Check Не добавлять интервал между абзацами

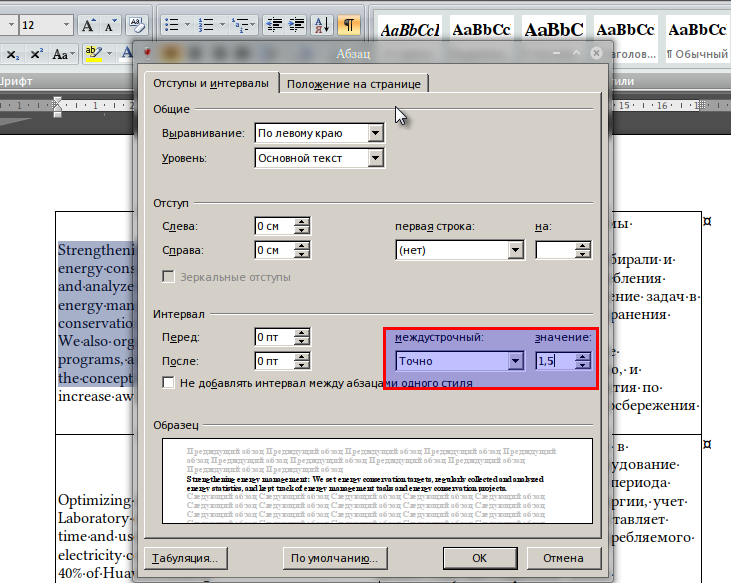click(x=168, y=383)
